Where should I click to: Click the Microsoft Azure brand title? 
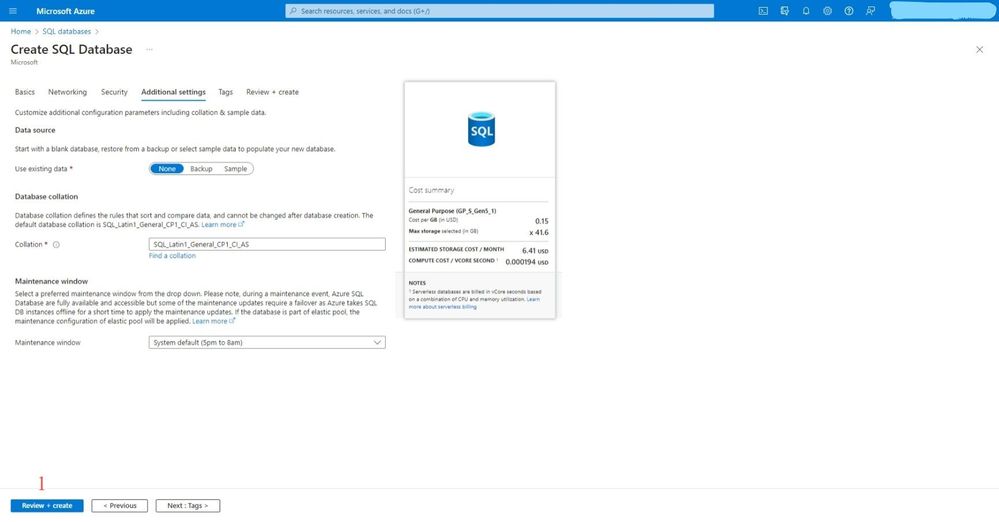point(66,11)
